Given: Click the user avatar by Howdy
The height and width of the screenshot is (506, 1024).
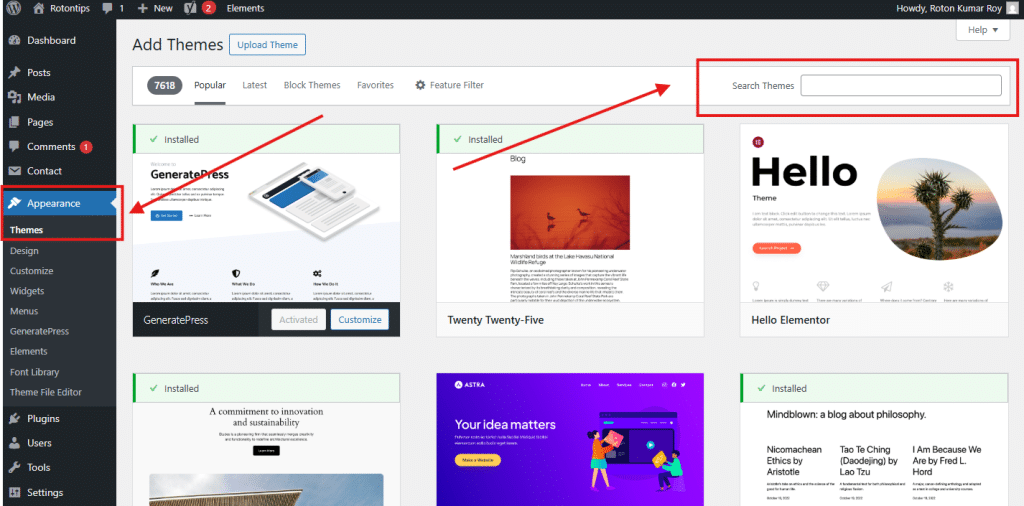Looking at the screenshot, I should (x=1012, y=8).
